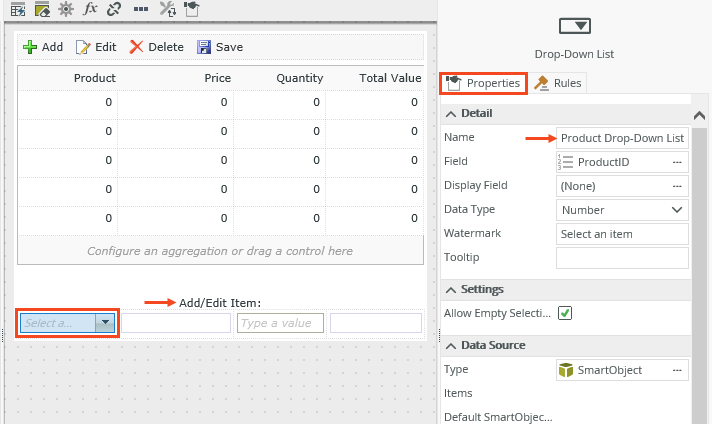
Task: Click the ellipsis button beside SmartObject type
Action: tap(677, 370)
